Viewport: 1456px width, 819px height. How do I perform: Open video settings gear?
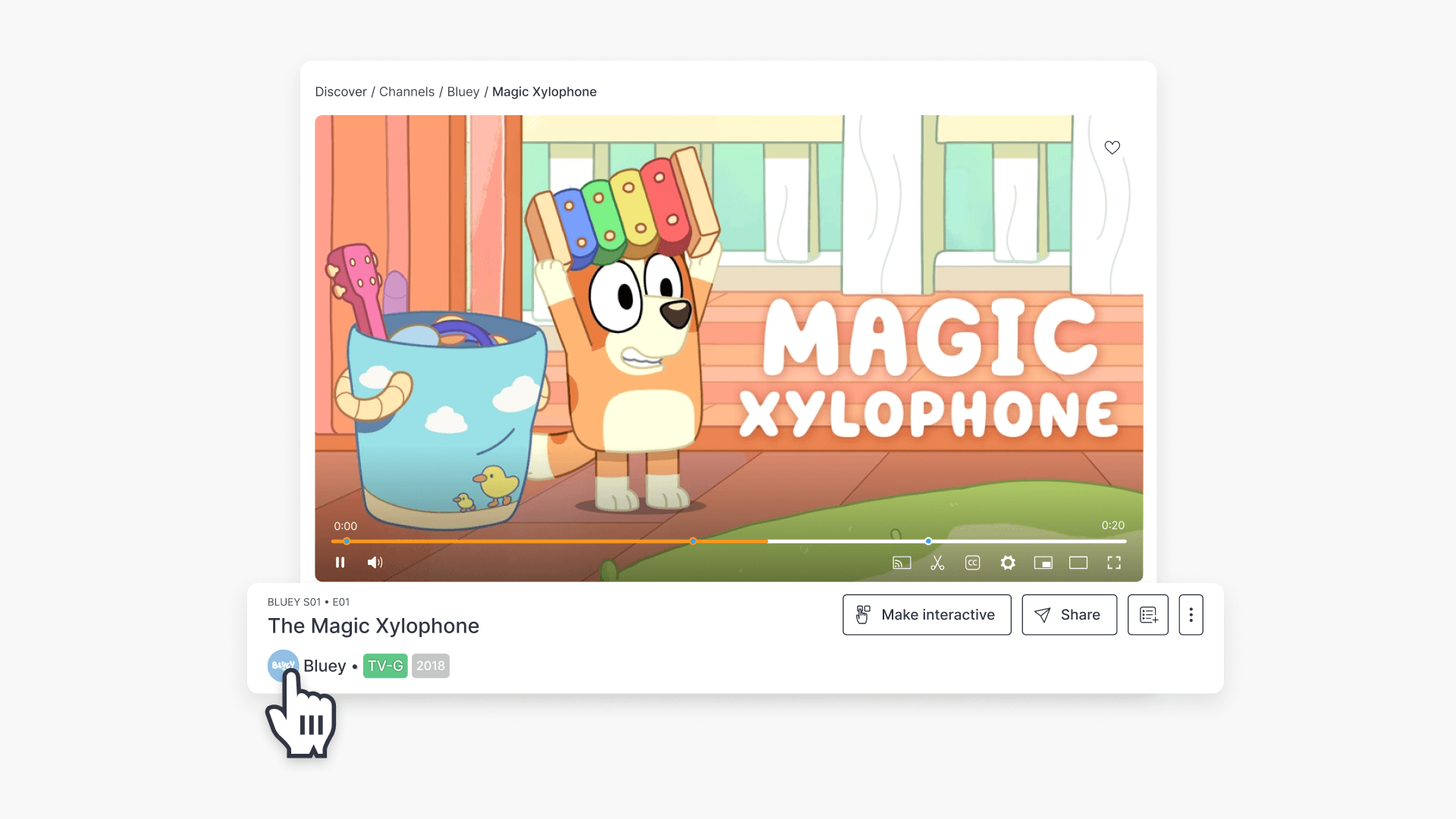click(1008, 563)
